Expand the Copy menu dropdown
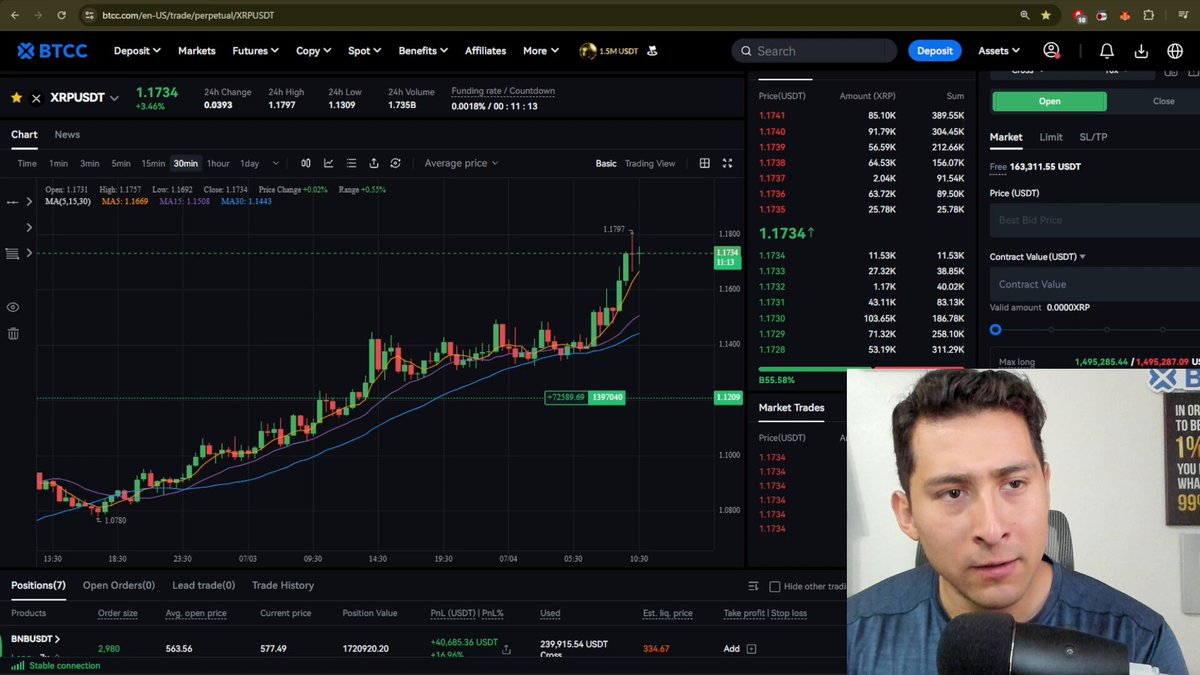Image resolution: width=1200 pixels, height=675 pixels. (x=313, y=51)
